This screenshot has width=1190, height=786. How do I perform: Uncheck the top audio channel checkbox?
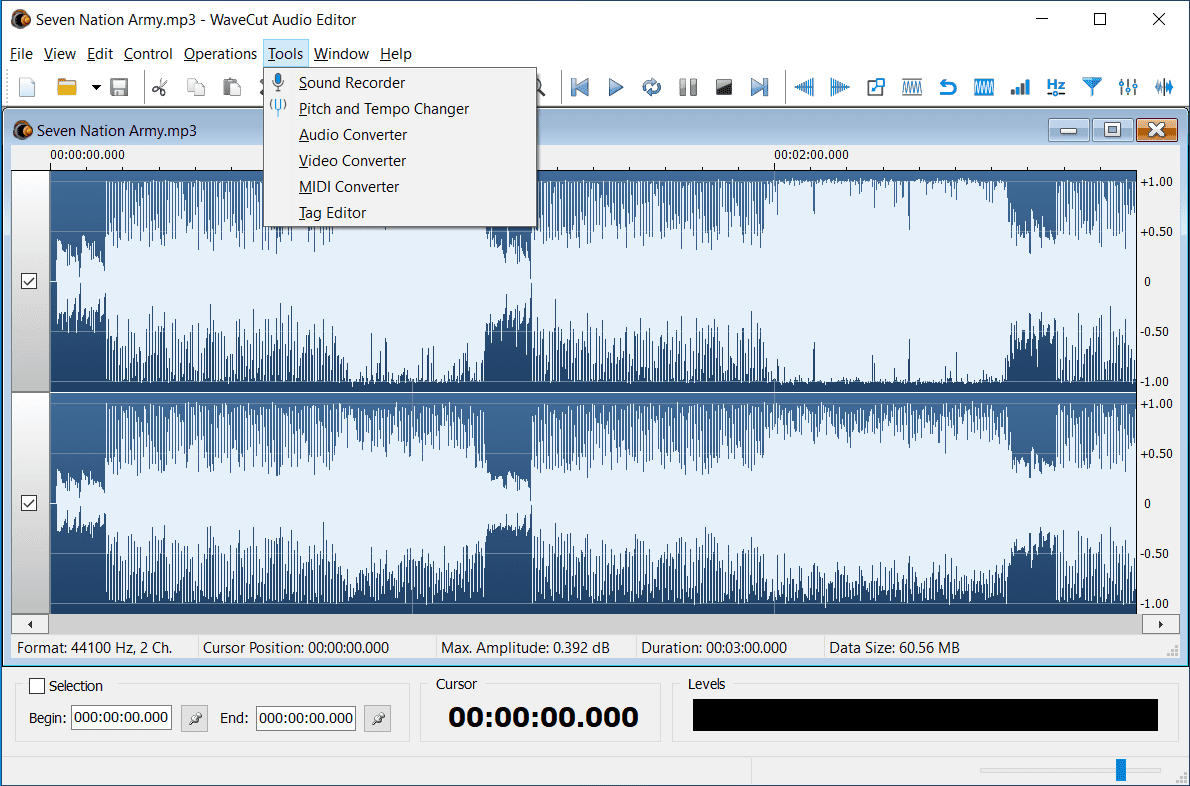pos(29,282)
